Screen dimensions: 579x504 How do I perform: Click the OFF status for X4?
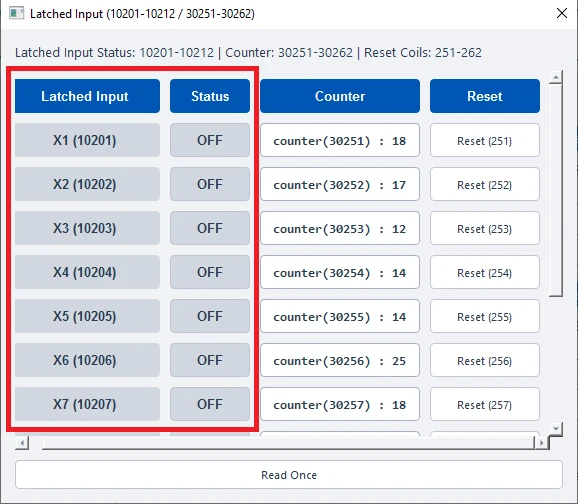[x=210, y=272]
